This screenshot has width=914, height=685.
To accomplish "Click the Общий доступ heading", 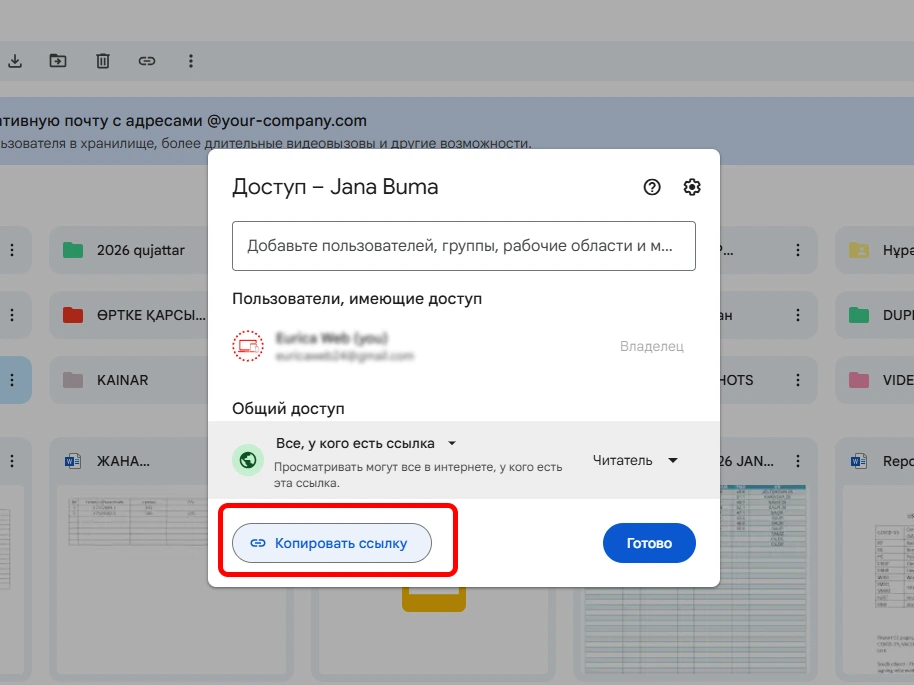I will (x=288, y=409).
